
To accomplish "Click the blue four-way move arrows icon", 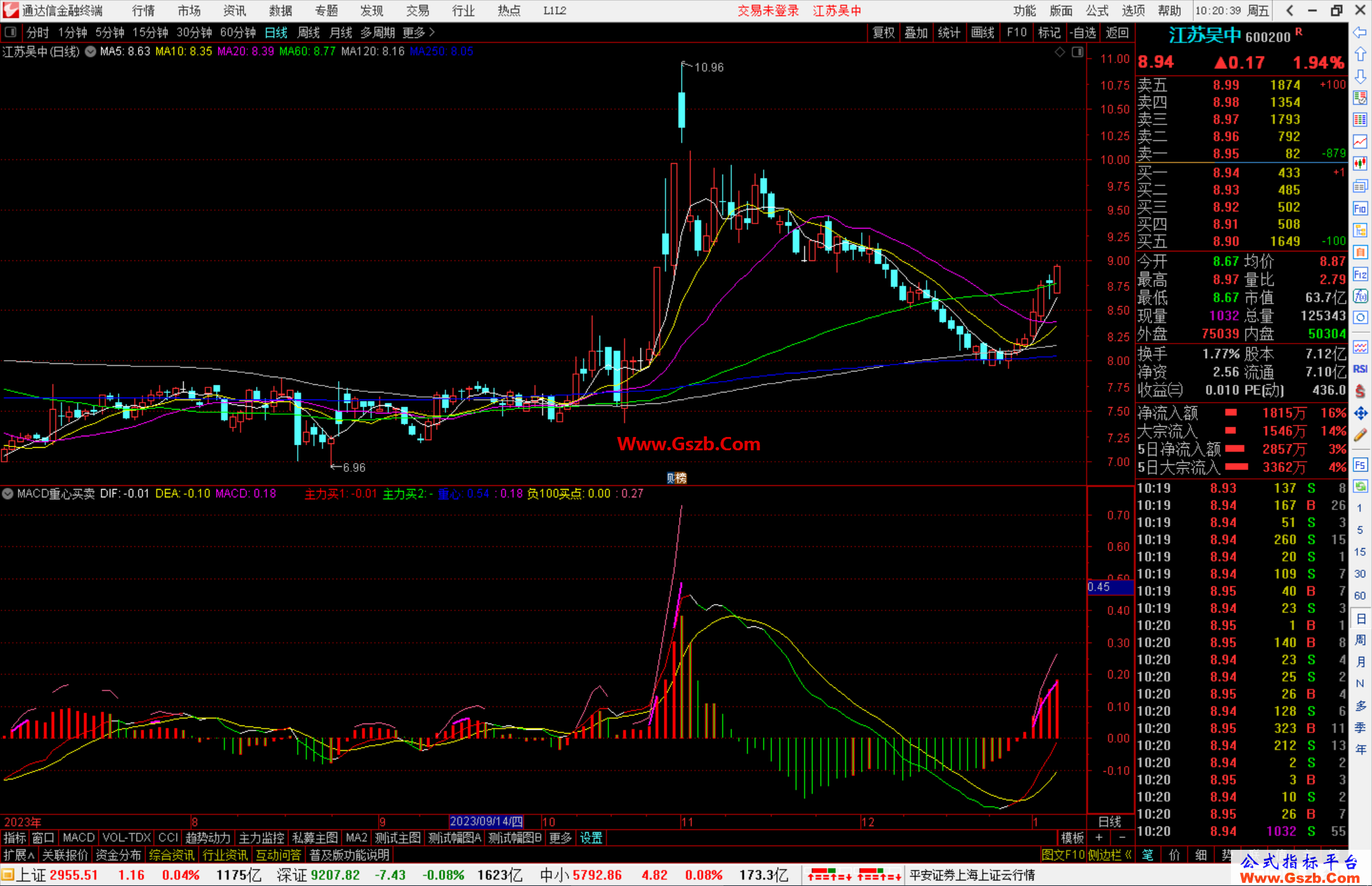I will tap(1360, 413).
